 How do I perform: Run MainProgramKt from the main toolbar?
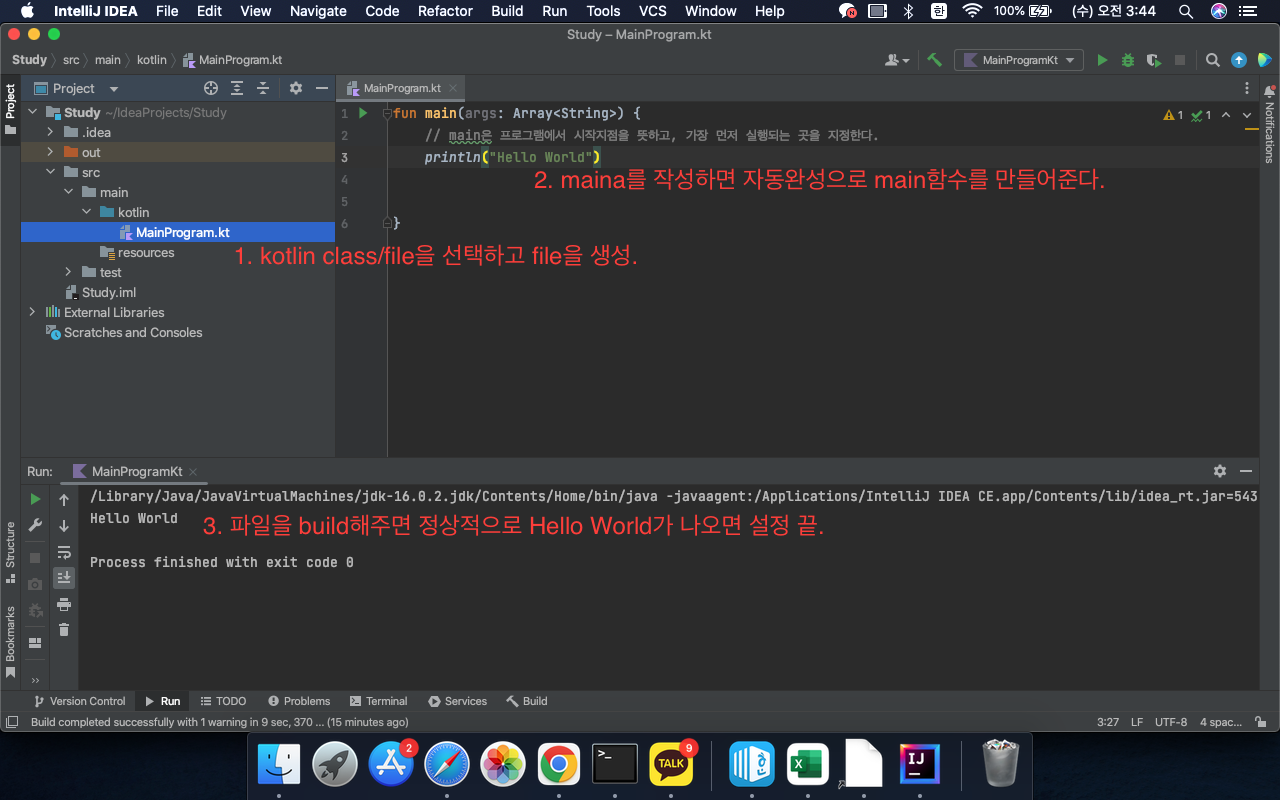[x=1102, y=60]
